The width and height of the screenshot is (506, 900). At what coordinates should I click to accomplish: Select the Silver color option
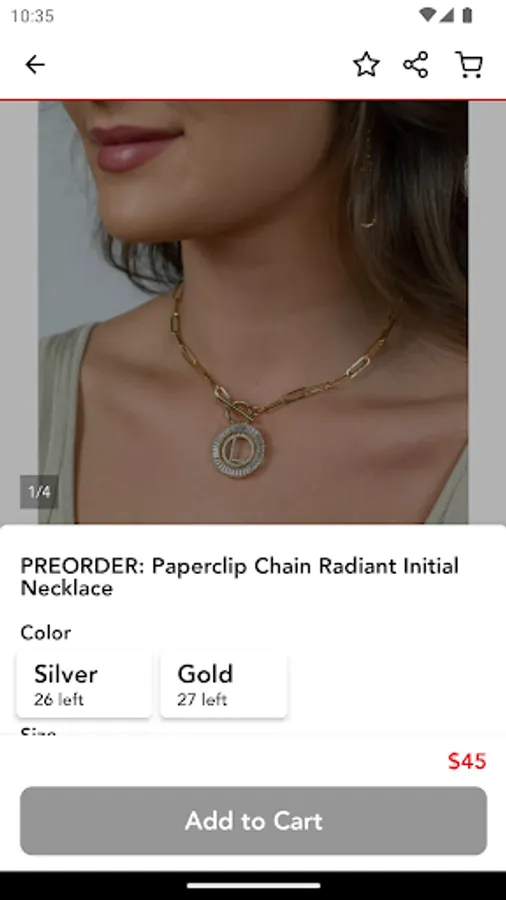pyautogui.click(x=84, y=684)
